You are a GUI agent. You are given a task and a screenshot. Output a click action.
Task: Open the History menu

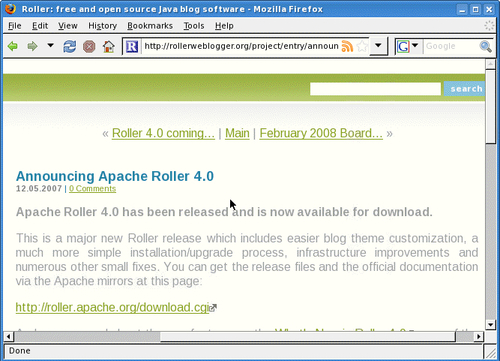[102, 26]
